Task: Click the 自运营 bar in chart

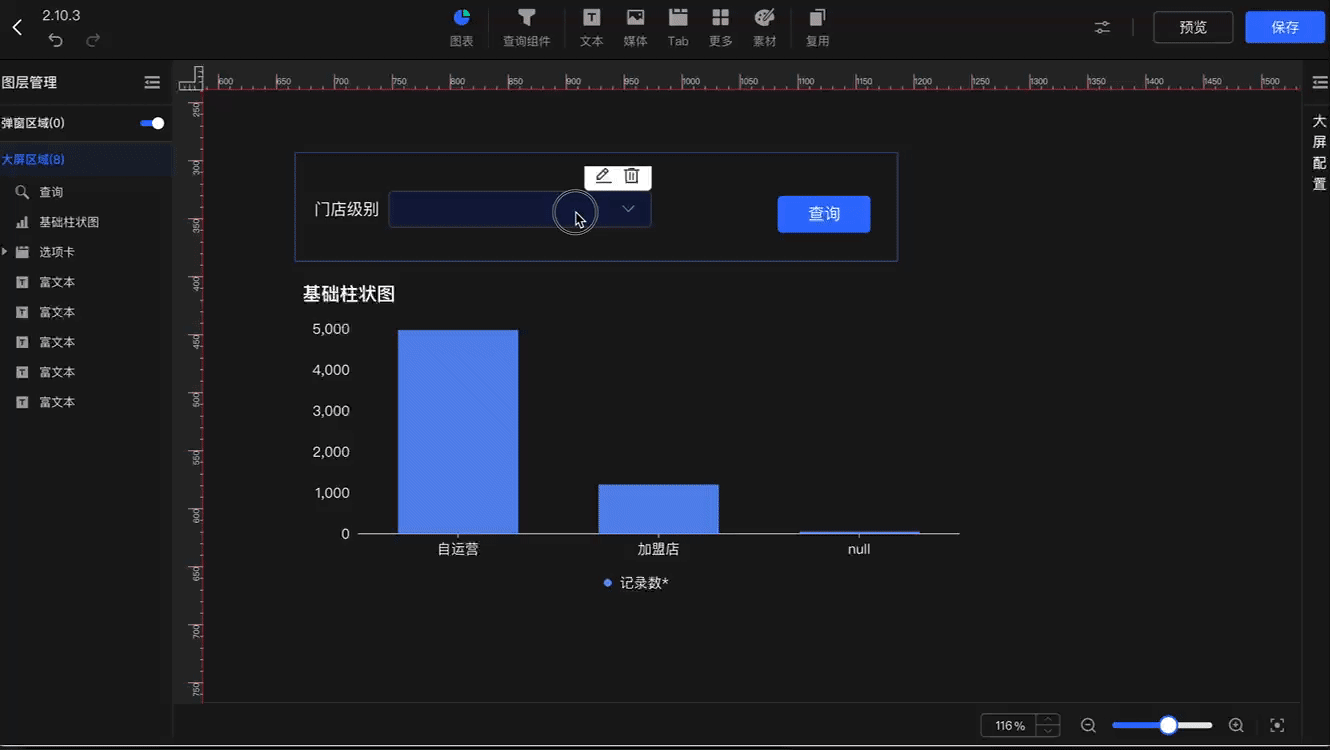Action: pyautogui.click(x=458, y=432)
